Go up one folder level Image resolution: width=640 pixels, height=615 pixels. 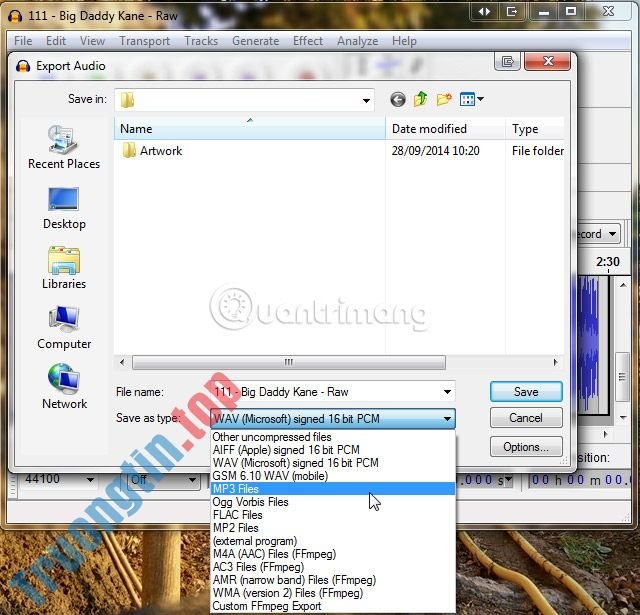point(421,99)
